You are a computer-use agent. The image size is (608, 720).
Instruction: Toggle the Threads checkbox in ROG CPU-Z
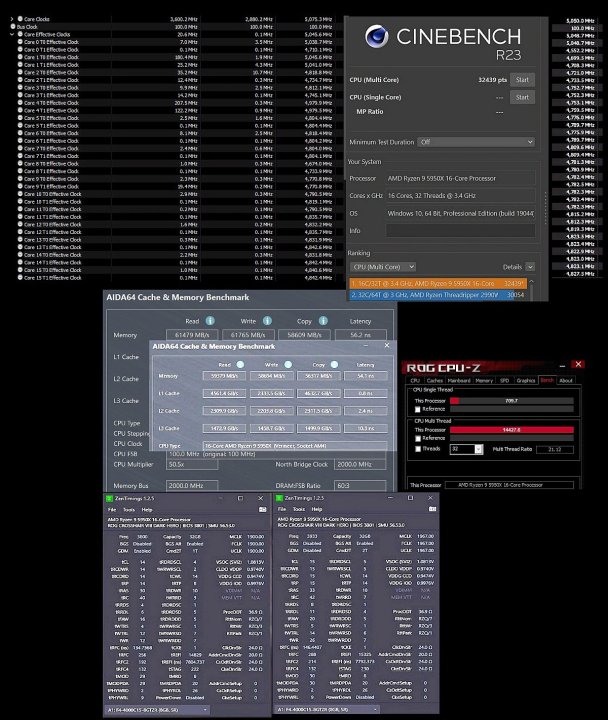tap(417, 449)
